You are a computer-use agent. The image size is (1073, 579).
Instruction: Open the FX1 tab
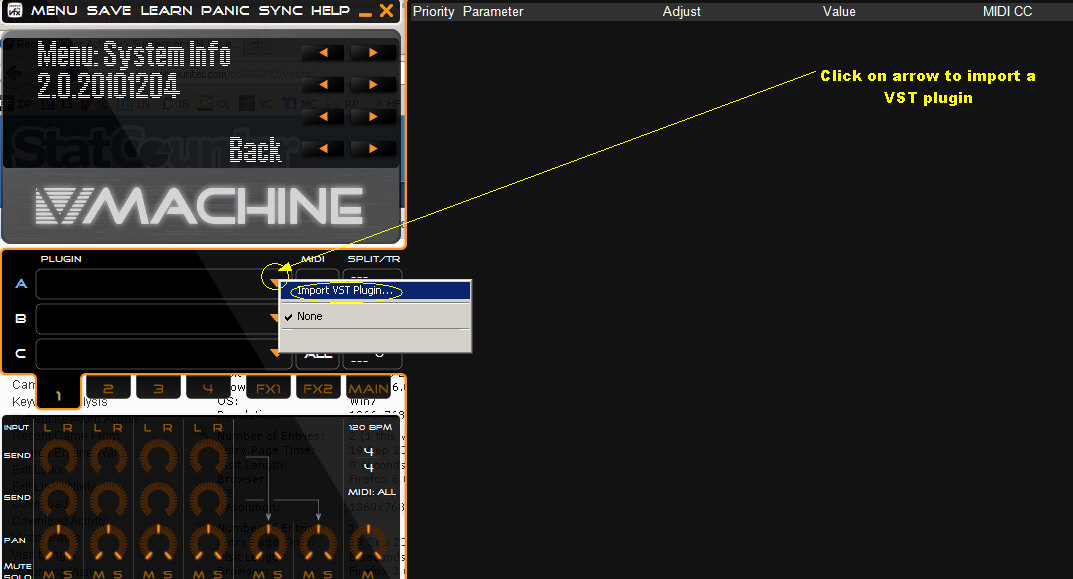(268, 388)
